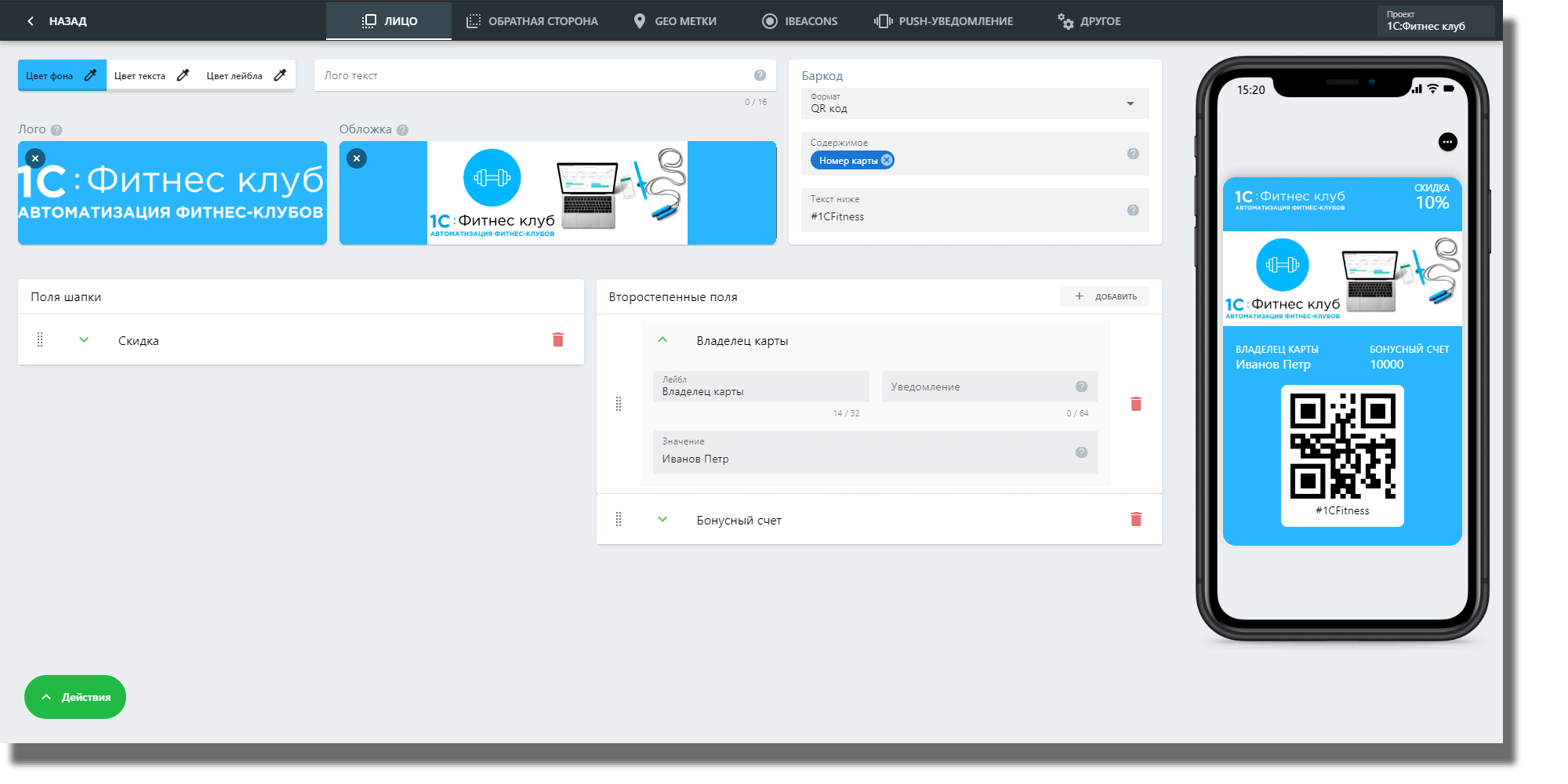
Task: Show help for Лого текст field
Action: tap(760, 75)
